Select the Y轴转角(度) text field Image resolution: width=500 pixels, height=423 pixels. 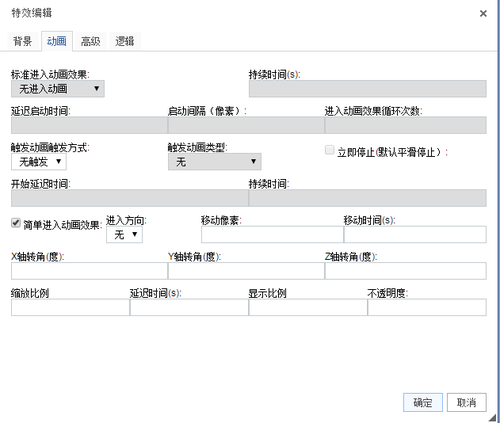click(x=246, y=271)
